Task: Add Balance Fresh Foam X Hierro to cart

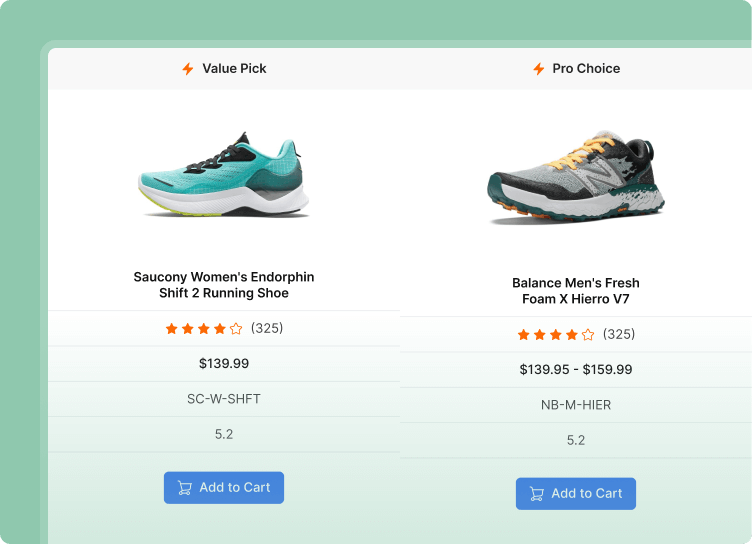Action: pos(576,494)
